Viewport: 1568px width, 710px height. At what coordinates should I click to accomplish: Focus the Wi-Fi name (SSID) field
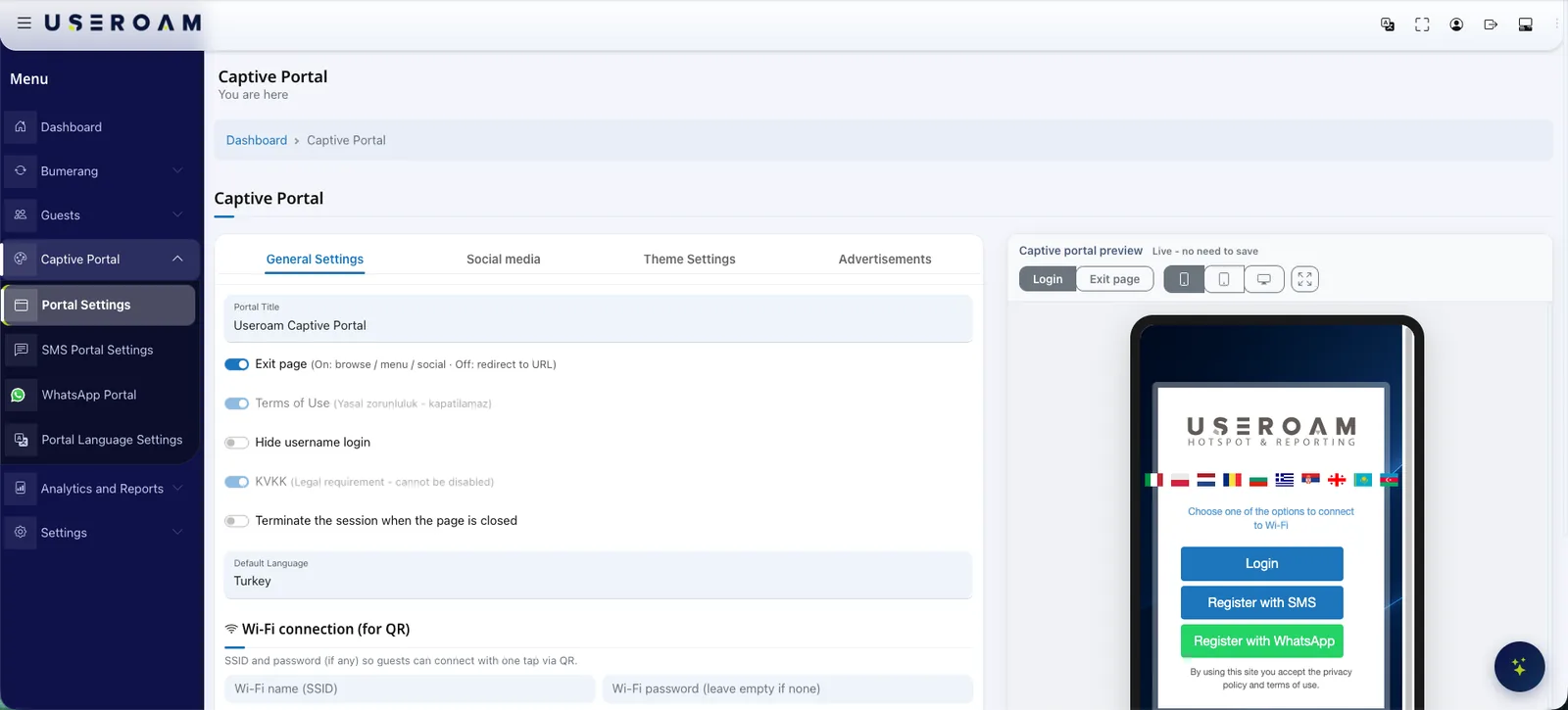coord(410,688)
